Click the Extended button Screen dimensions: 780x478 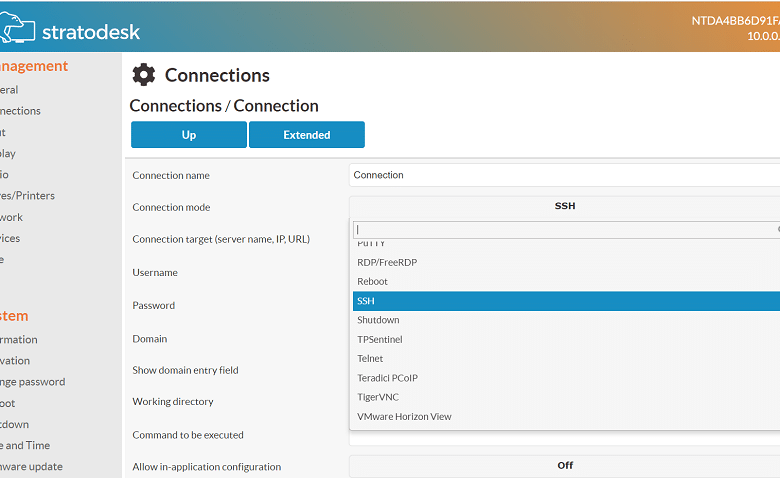click(x=306, y=134)
